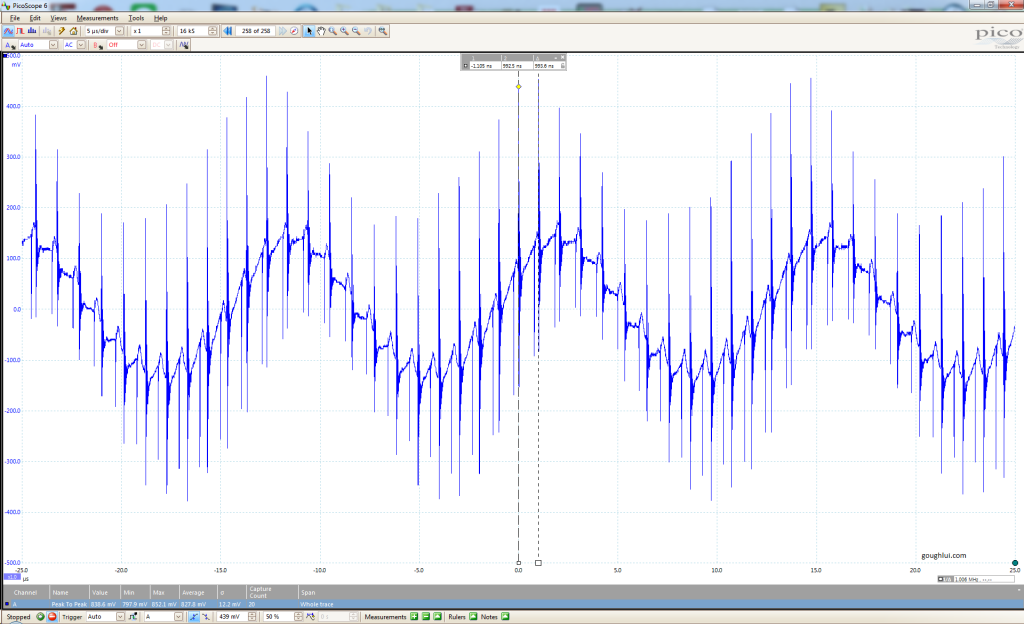
Task: Open the Measurements menu
Action: point(97,18)
